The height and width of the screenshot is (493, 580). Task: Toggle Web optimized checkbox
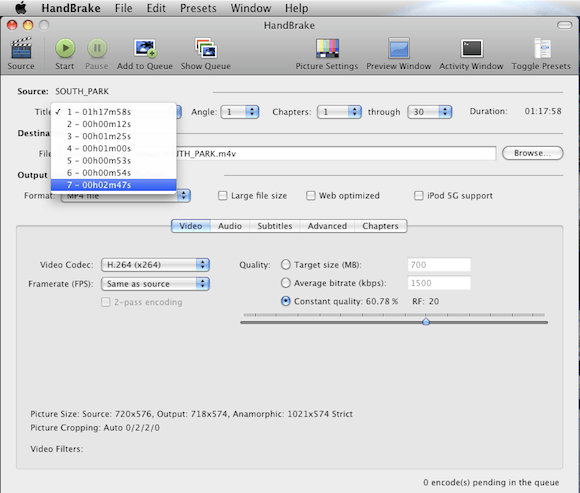pos(310,196)
